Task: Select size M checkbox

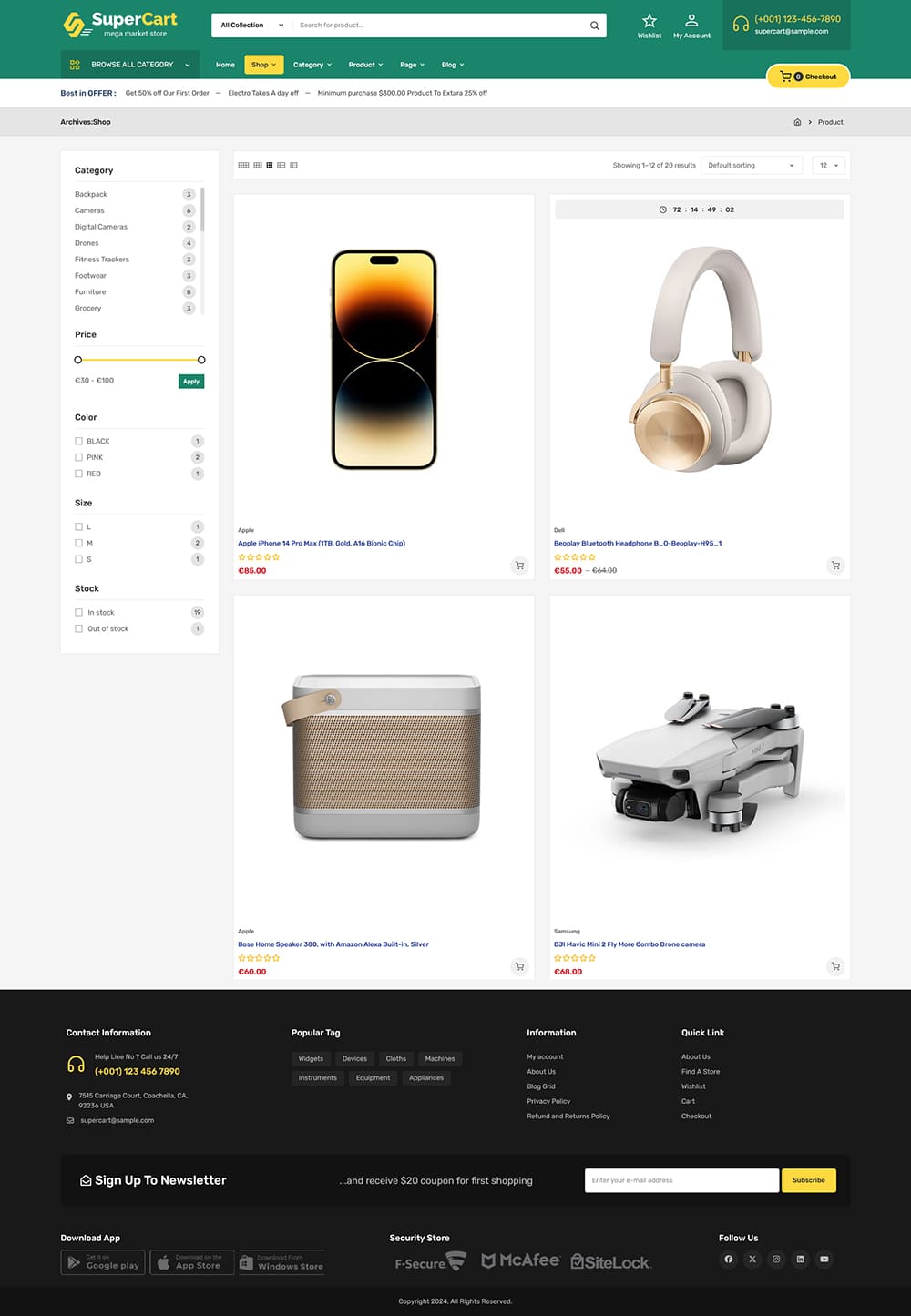Action: coord(78,543)
